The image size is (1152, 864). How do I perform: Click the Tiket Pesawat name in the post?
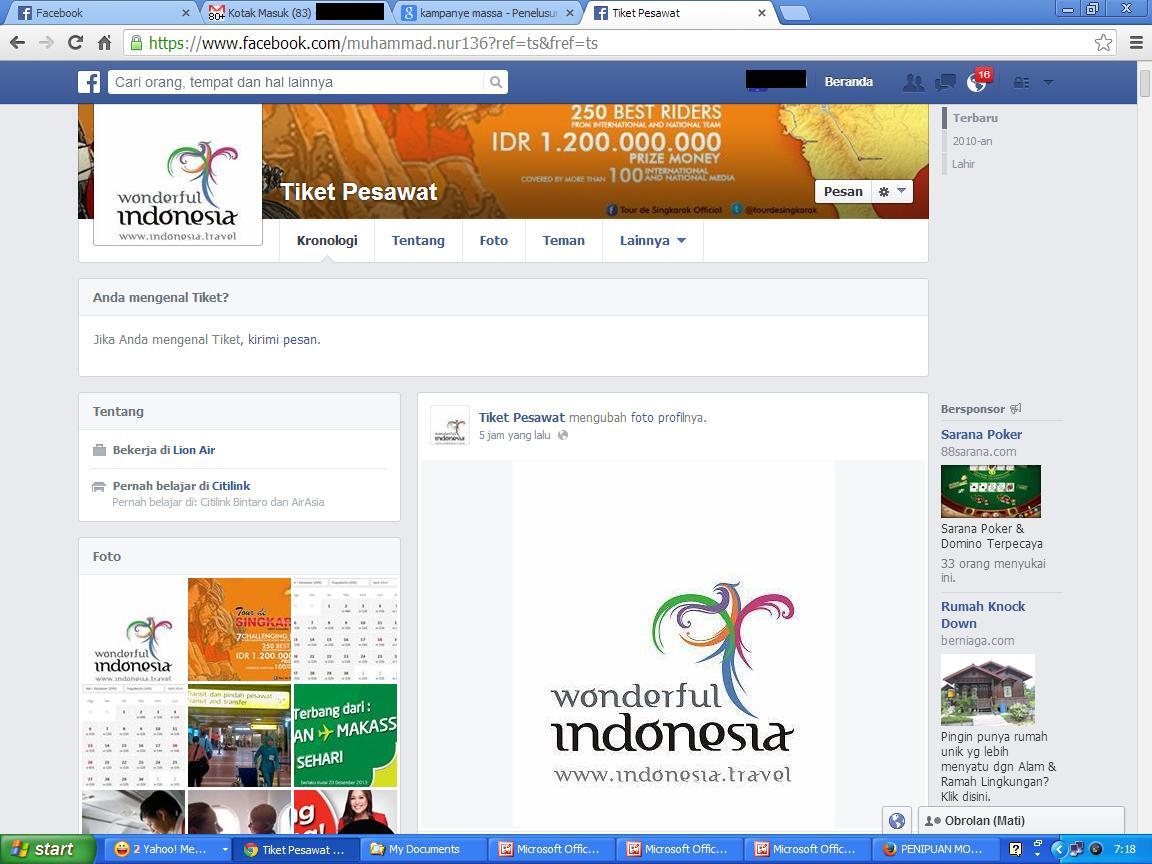pyautogui.click(x=522, y=417)
